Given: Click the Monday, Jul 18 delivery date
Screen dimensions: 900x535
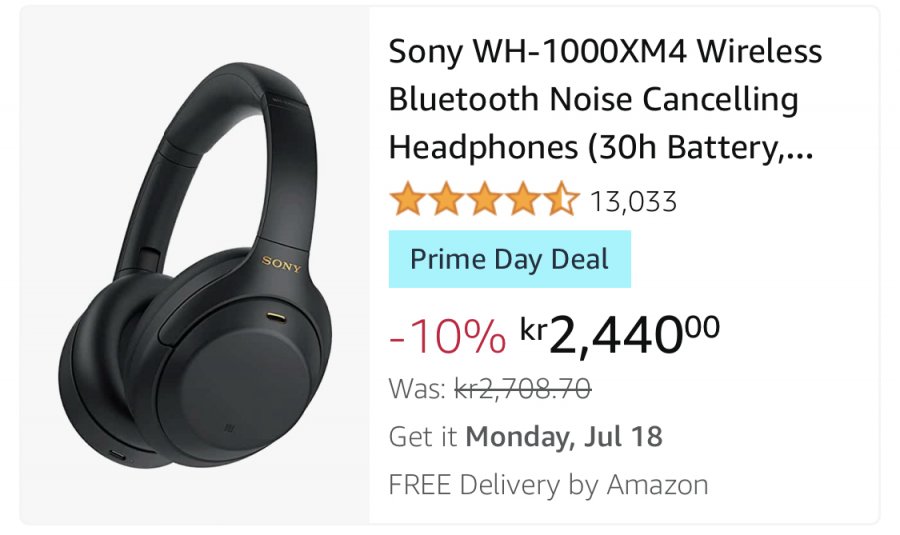Looking at the screenshot, I should pyautogui.click(x=564, y=436).
